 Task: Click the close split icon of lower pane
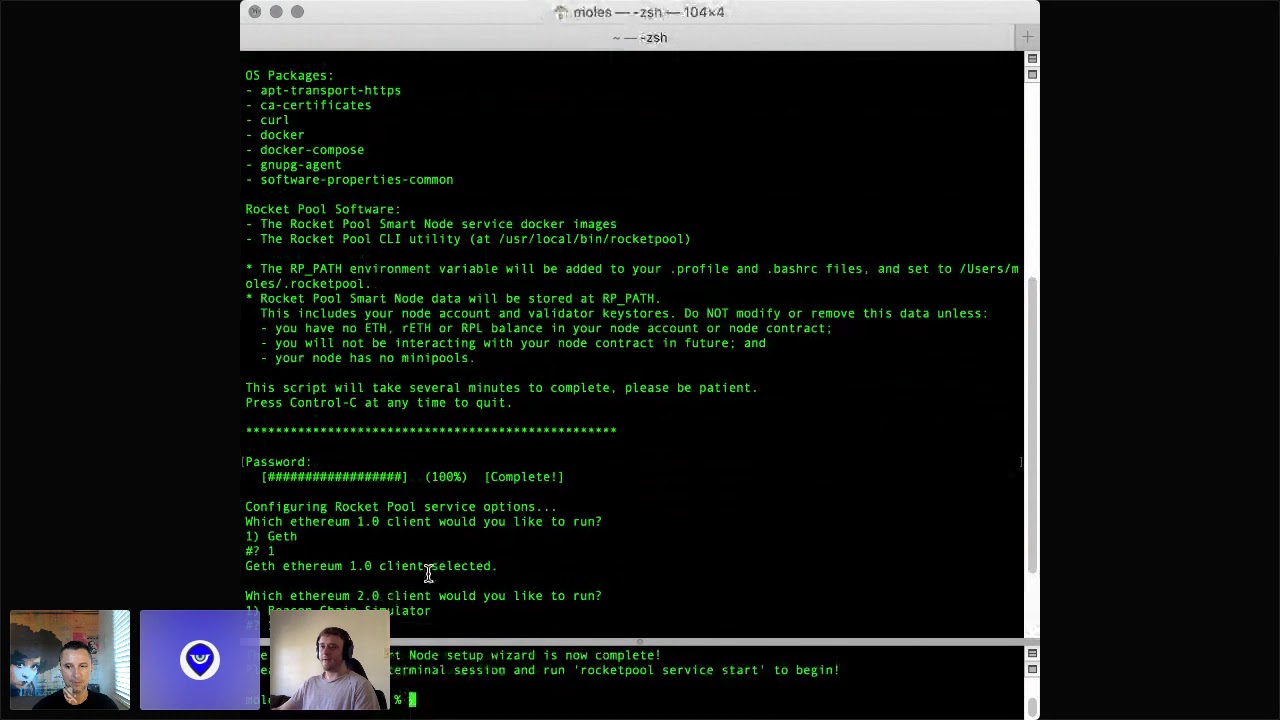pos(1032,669)
